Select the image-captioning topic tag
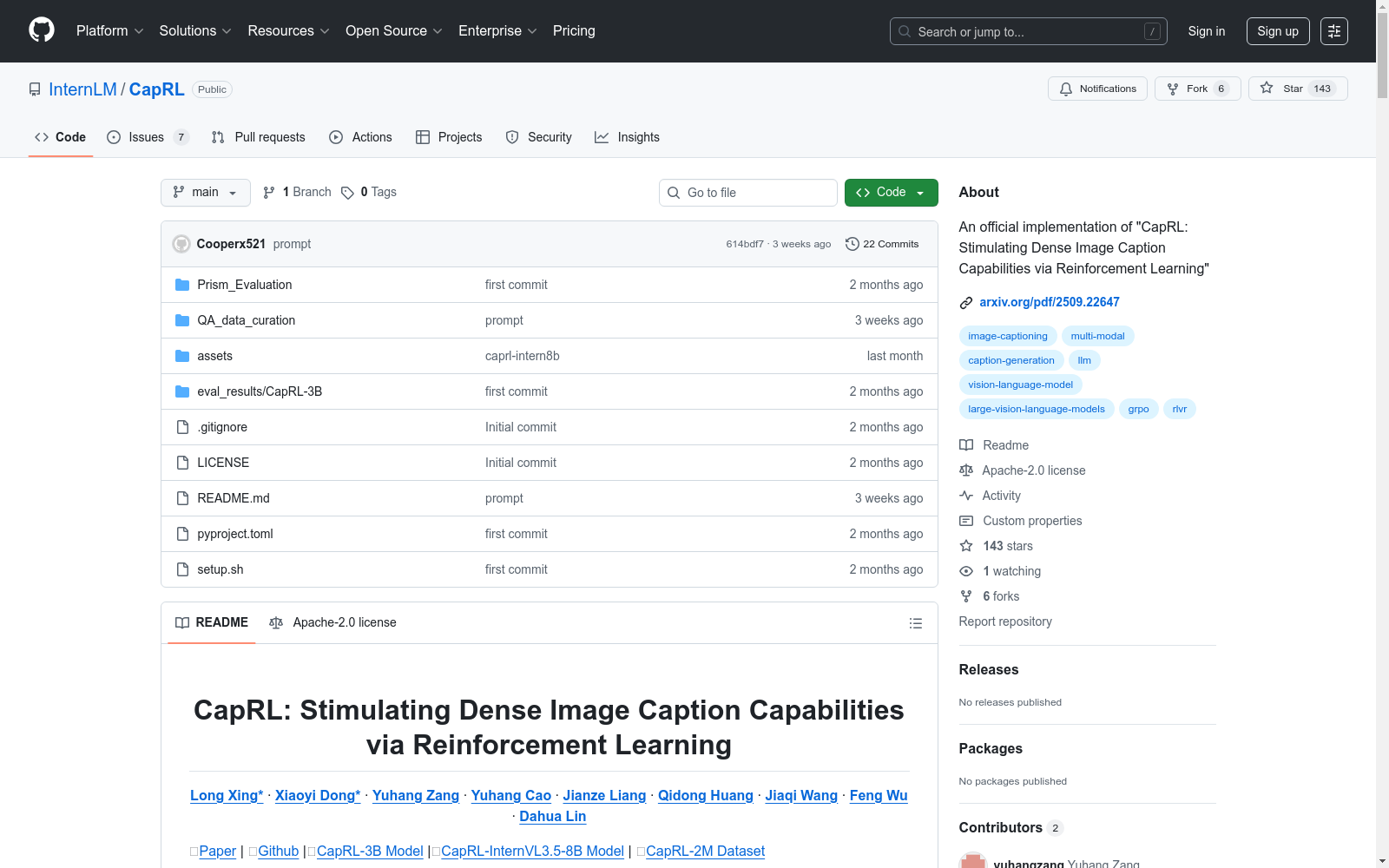The image size is (1389, 868). click(1008, 336)
